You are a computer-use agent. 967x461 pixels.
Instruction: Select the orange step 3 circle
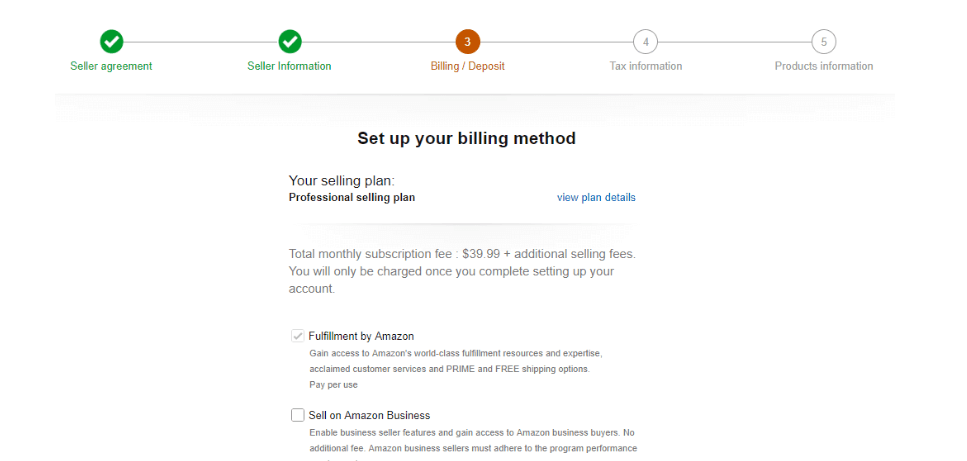coord(467,42)
